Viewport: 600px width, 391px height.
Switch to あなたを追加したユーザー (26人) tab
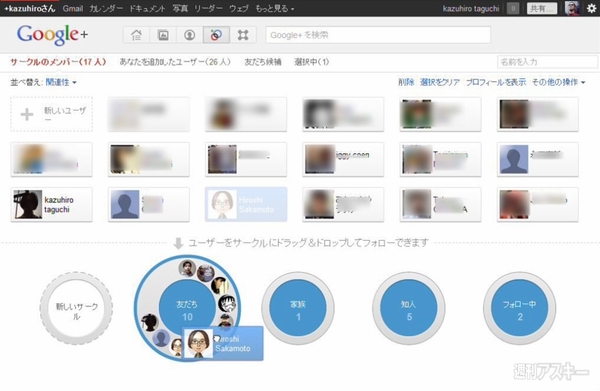175,62
